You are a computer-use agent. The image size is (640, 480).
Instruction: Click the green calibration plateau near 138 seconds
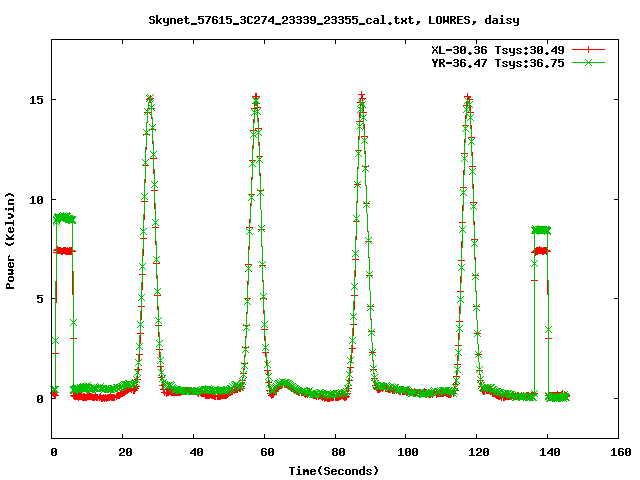pyautogui.click(x=542, y=230)
